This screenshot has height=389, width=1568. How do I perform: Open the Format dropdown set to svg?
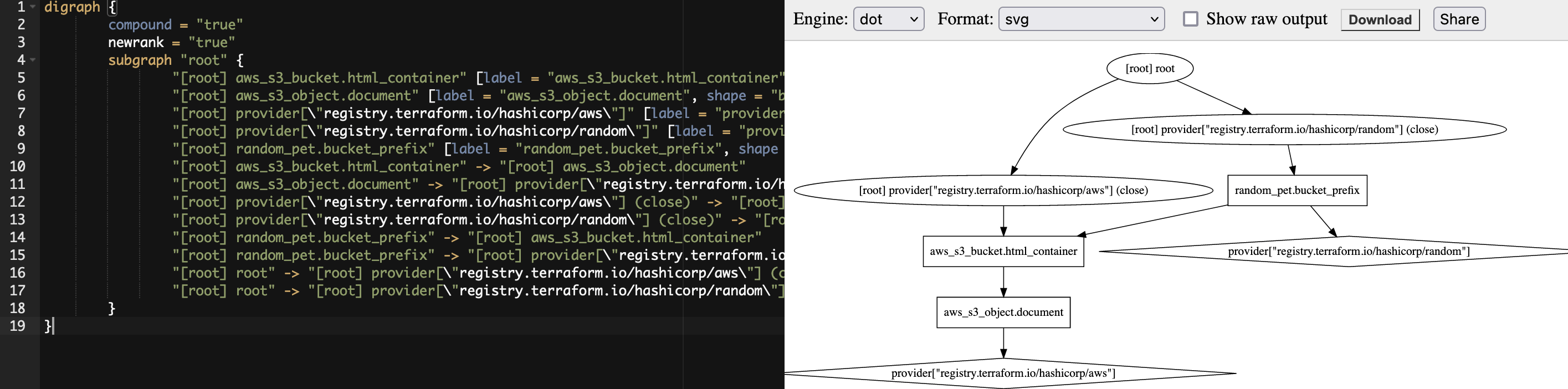pos(1080,19)
